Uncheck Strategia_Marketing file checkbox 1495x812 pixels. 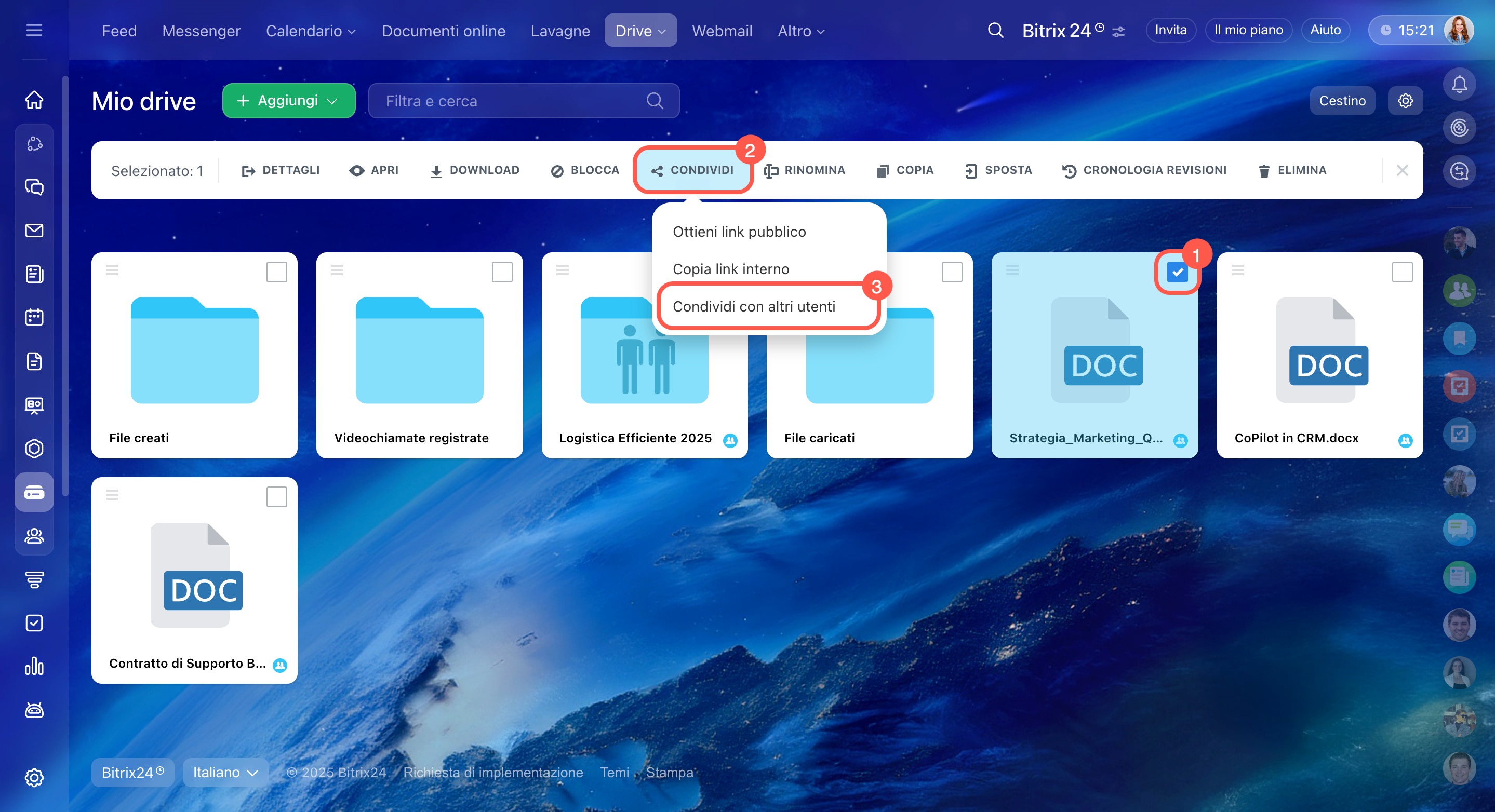tap(1177, 272)
